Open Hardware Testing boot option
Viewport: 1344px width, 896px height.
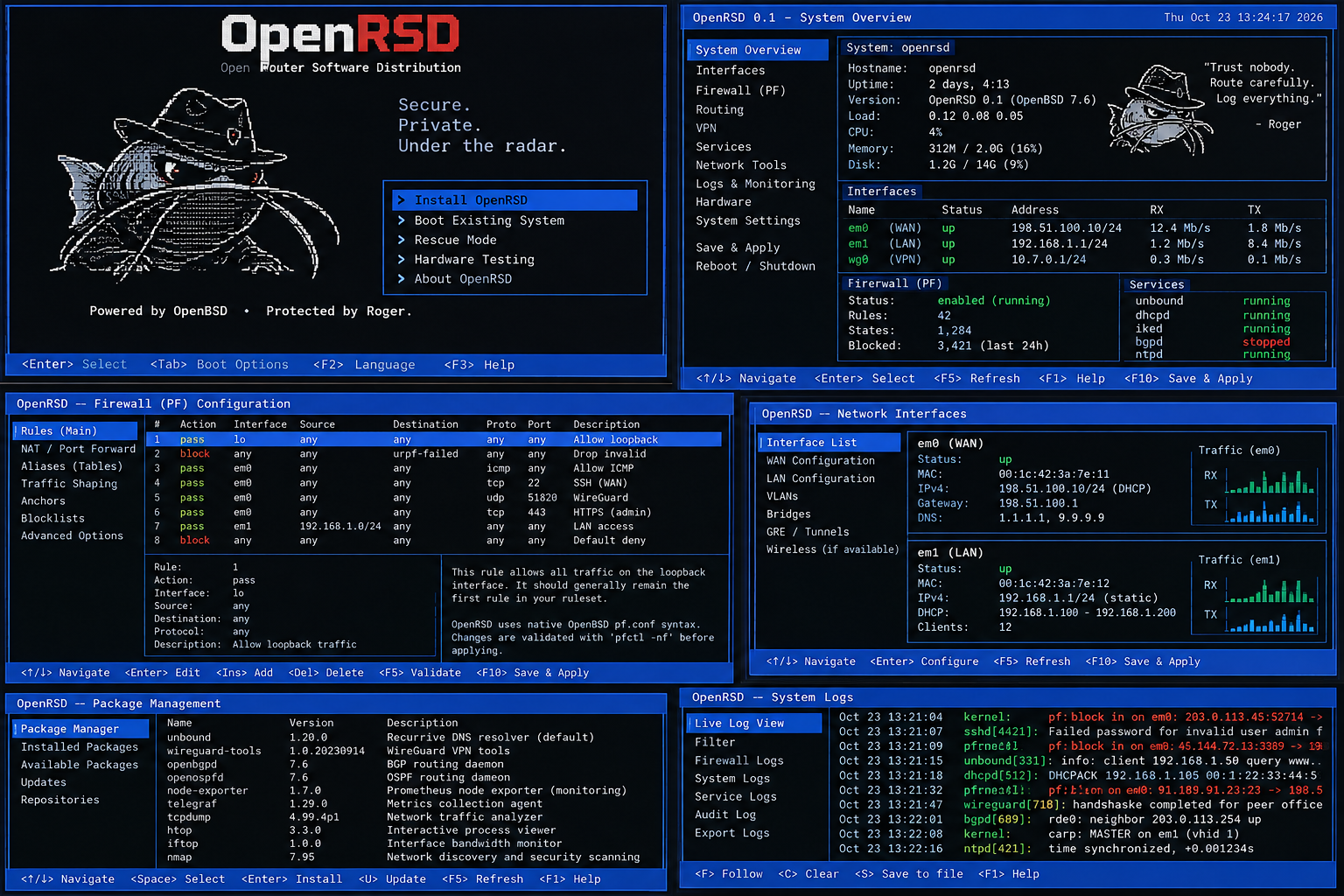[474, 259]
